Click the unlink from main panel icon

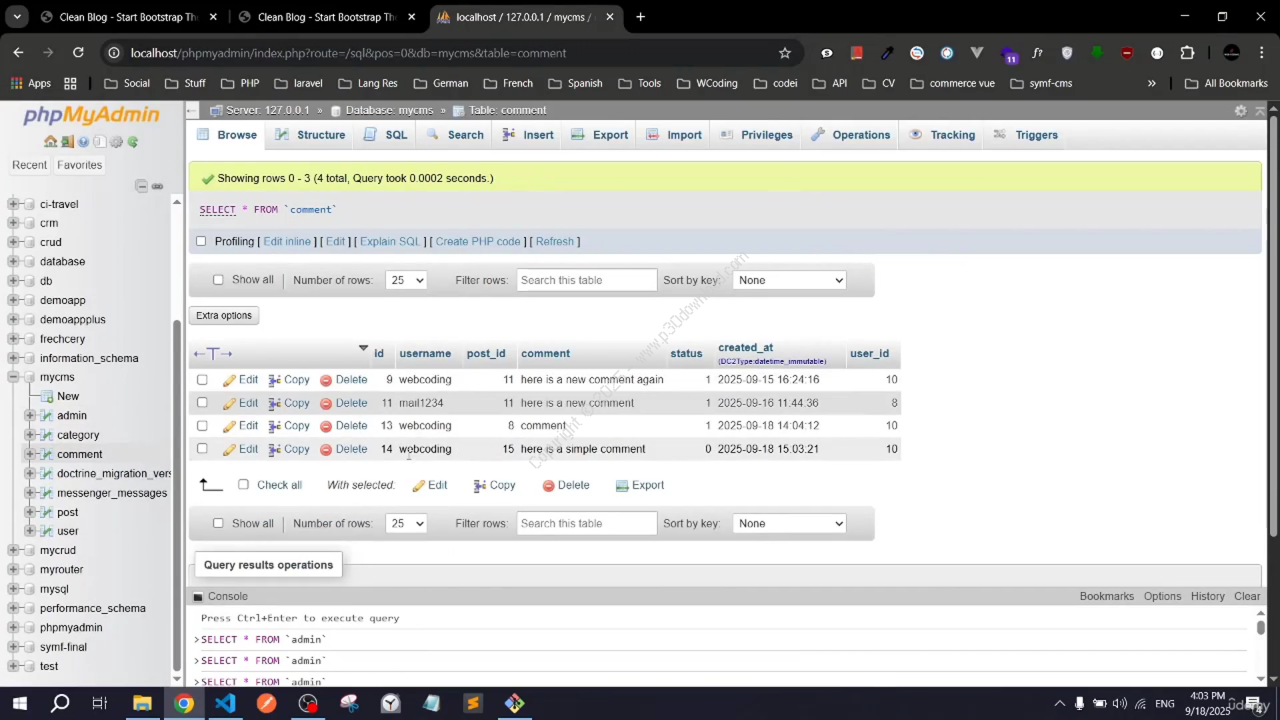click(x=157, y=186)
